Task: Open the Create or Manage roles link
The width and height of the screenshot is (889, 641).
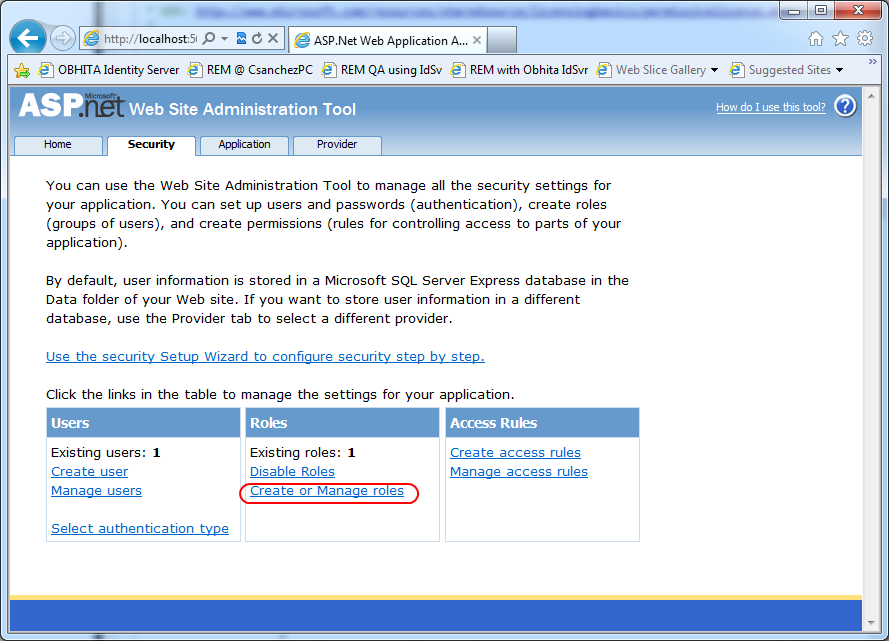Action: (327, 491)
